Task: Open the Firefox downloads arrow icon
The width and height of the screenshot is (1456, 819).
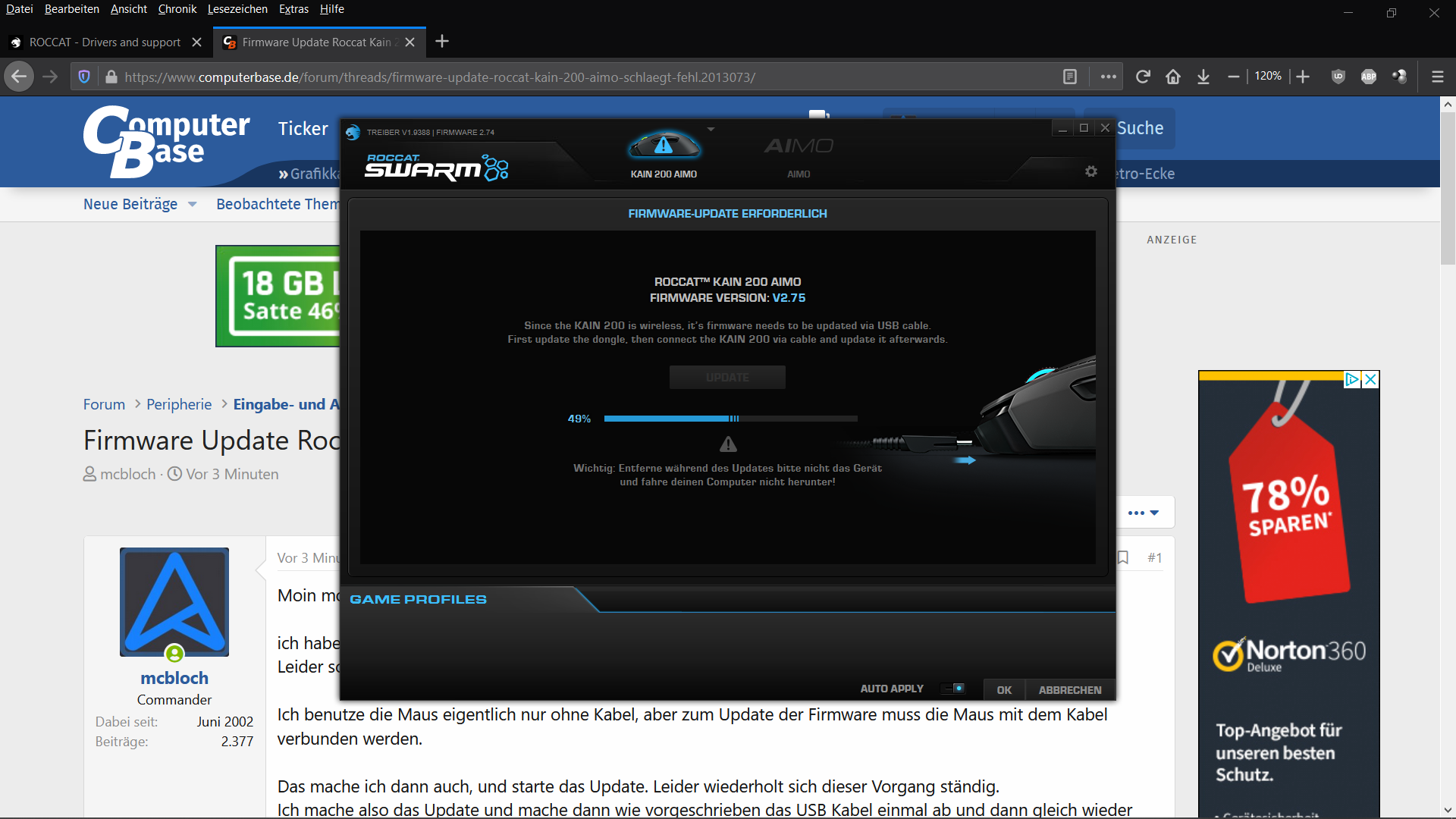Action: pyautogui.click(x=1203, y=77)
